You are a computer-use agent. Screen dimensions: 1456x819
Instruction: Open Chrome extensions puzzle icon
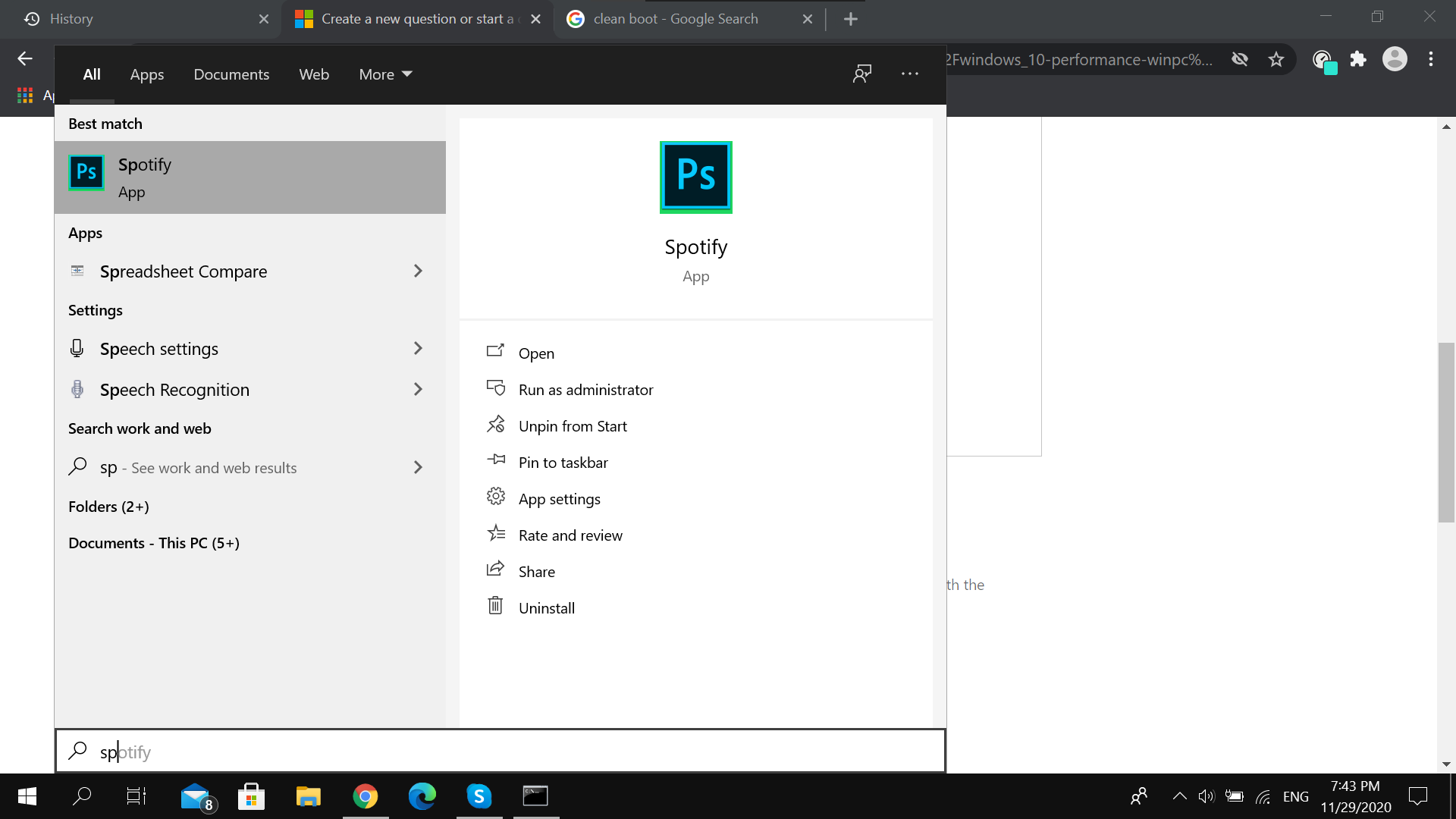click(x=1358, y=59)
